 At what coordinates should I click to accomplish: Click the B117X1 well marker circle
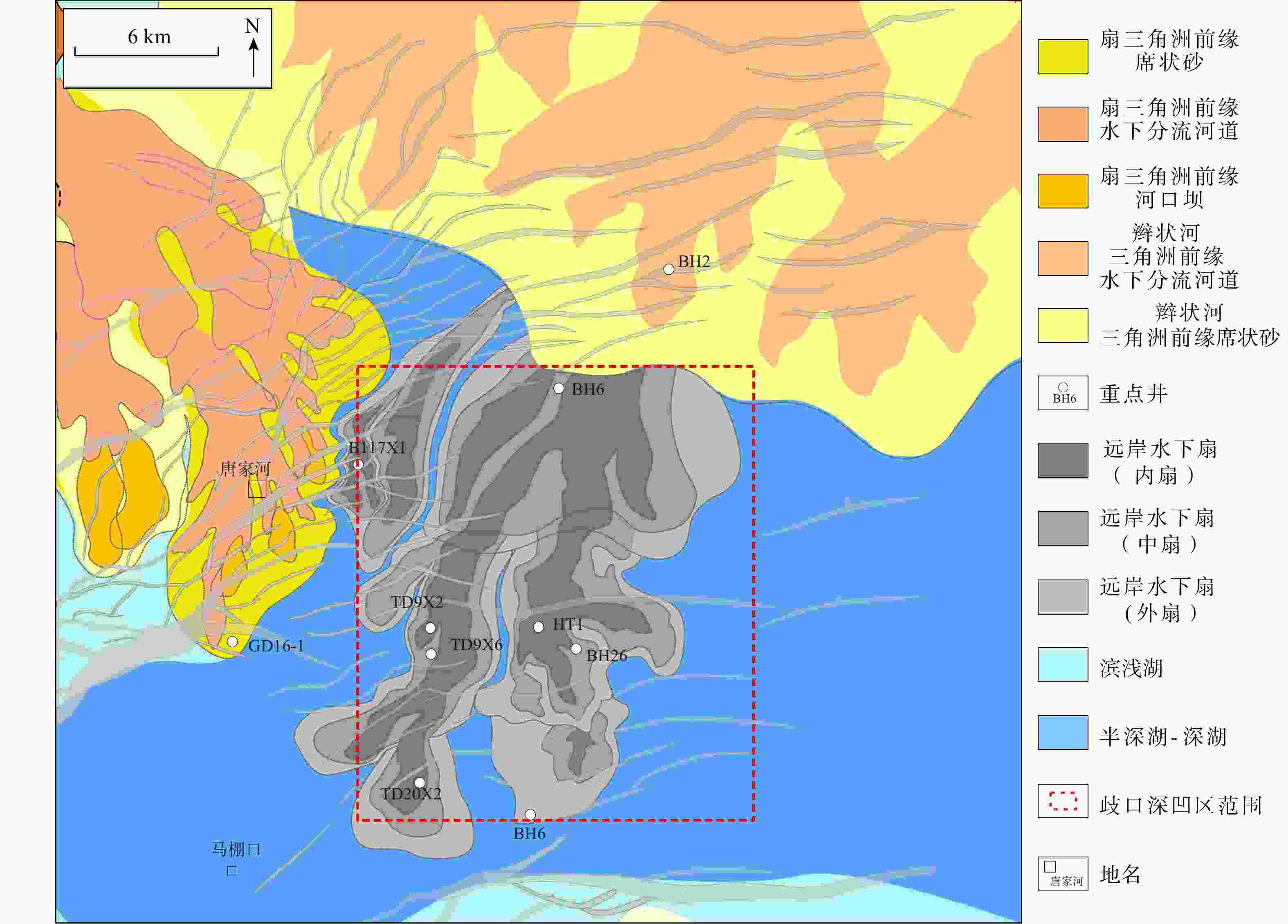point(358,464)
